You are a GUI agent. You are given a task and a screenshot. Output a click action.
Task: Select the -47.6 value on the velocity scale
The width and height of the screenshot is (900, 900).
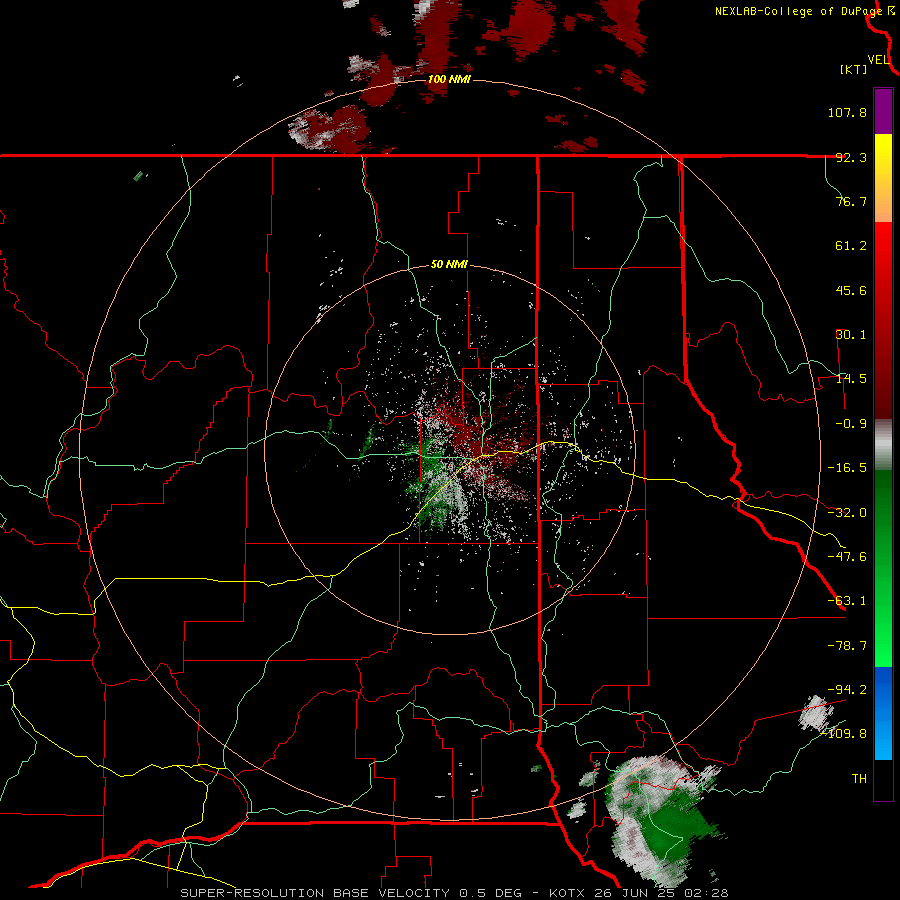847,557
